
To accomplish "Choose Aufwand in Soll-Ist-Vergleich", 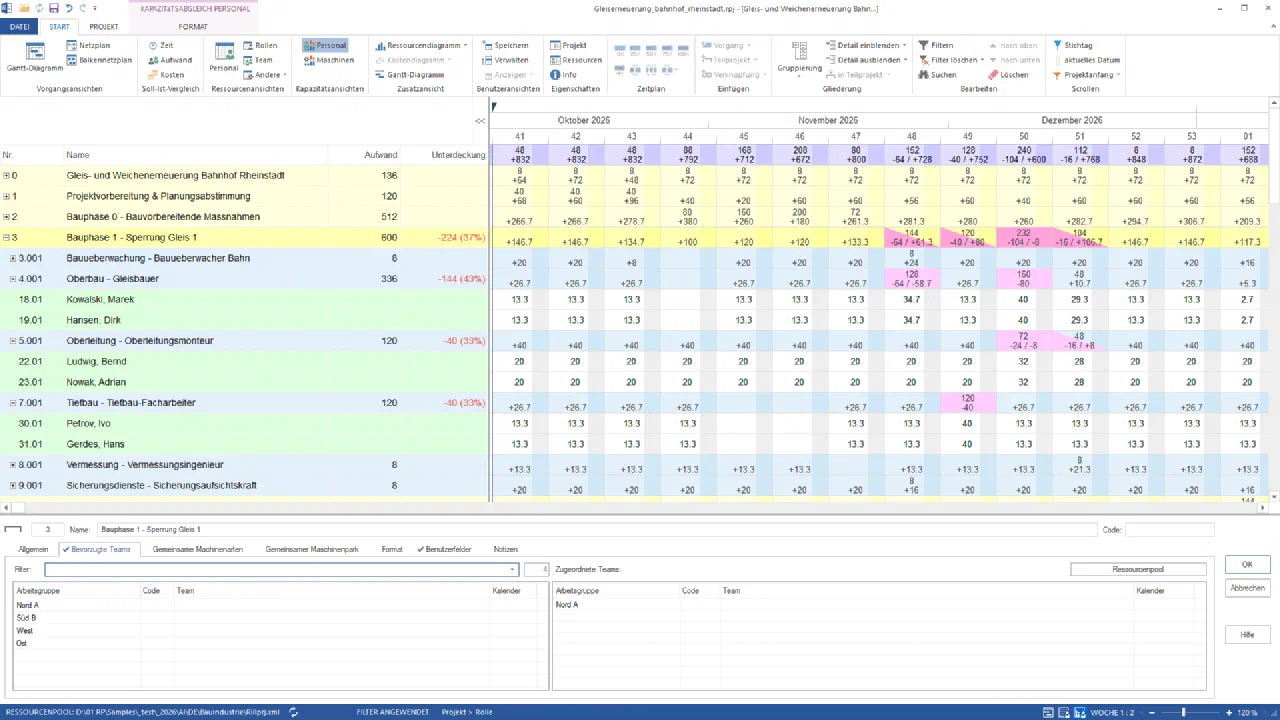I will coord(169,60).
